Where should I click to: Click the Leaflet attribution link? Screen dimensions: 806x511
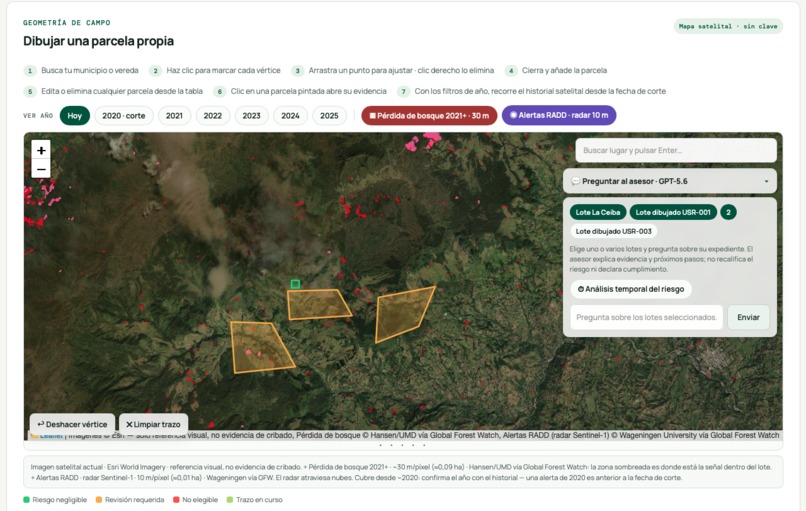point(50,436)
